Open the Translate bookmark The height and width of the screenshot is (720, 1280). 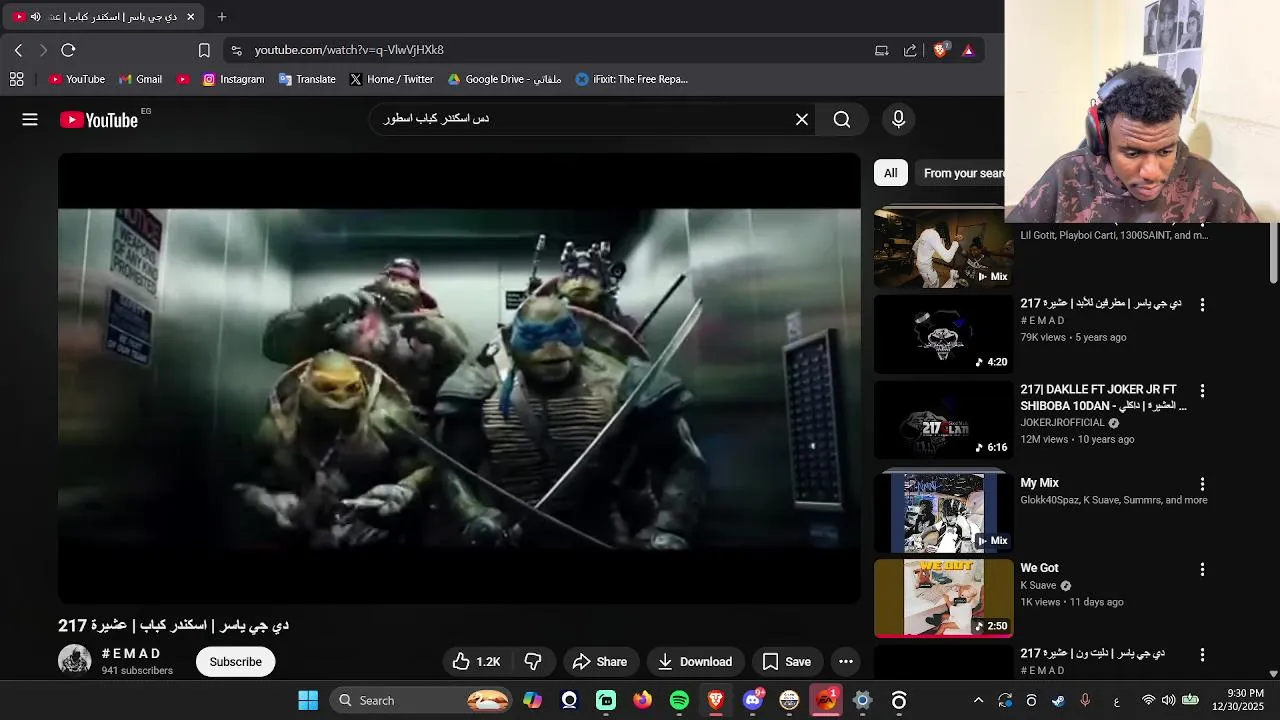[307, 79]
